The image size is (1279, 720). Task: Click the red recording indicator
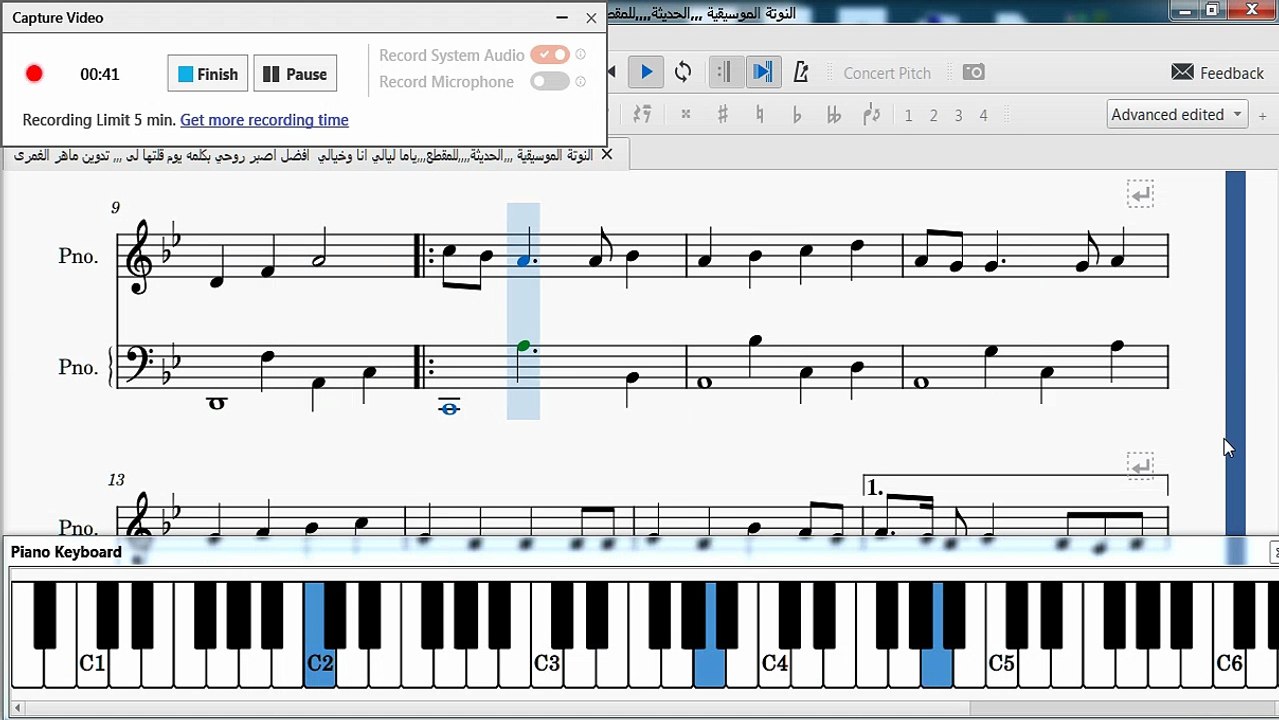[x=34, y=74]
